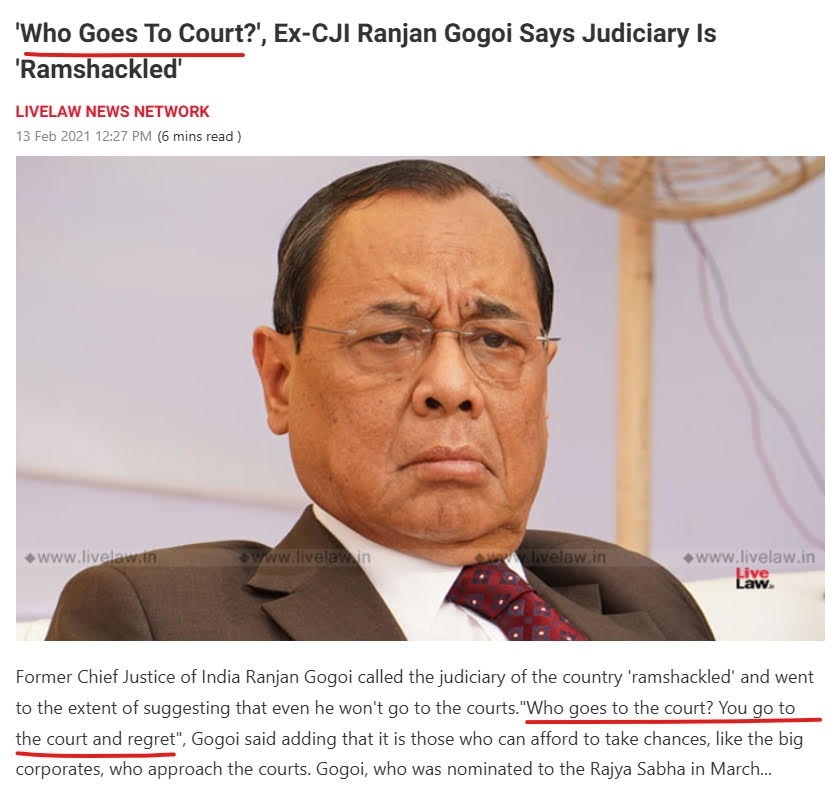Click the word 'Ramshackled' in the headline
Viewport: 838px width, 798px height.
[99, 69]
